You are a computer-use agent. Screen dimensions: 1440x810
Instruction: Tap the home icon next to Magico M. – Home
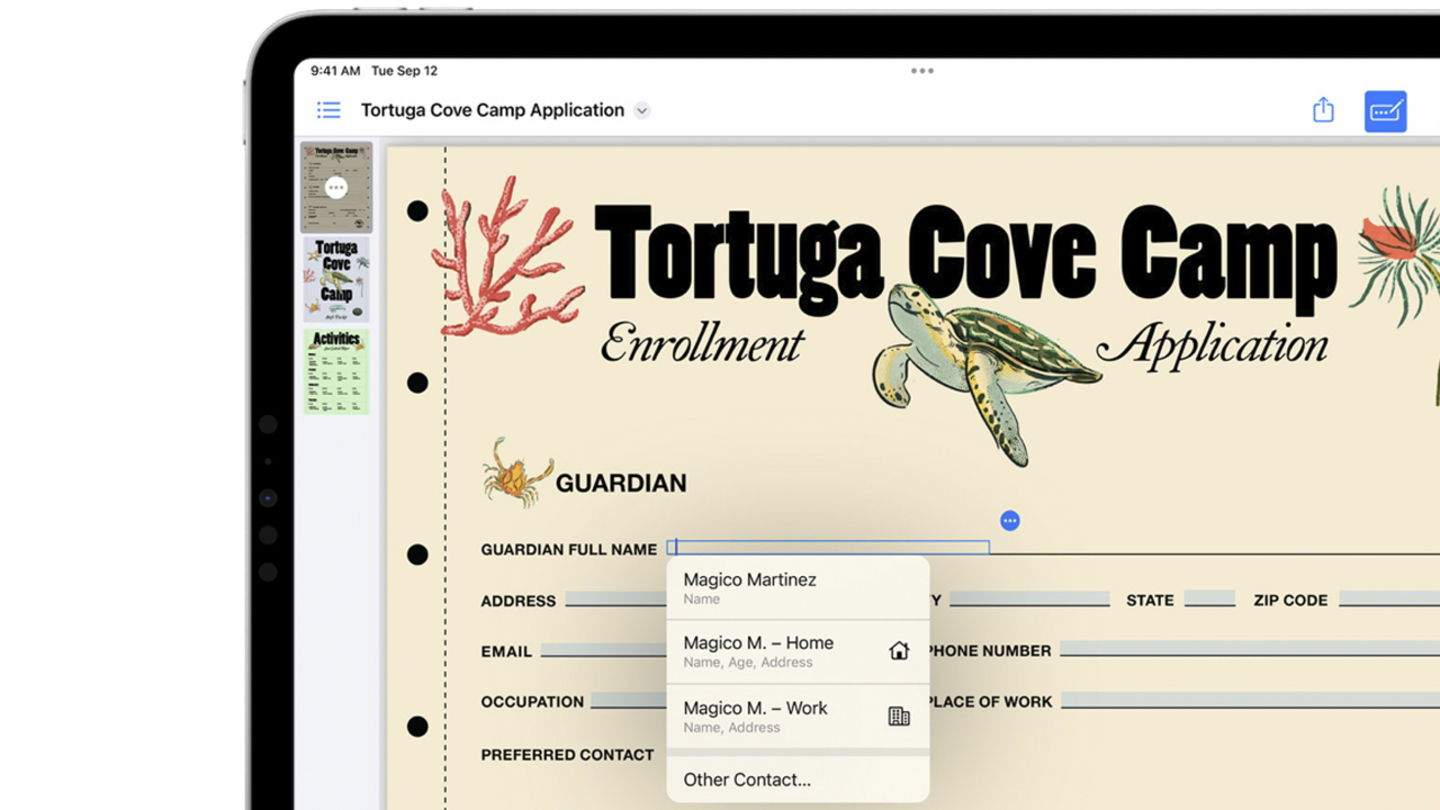point(899,650)
